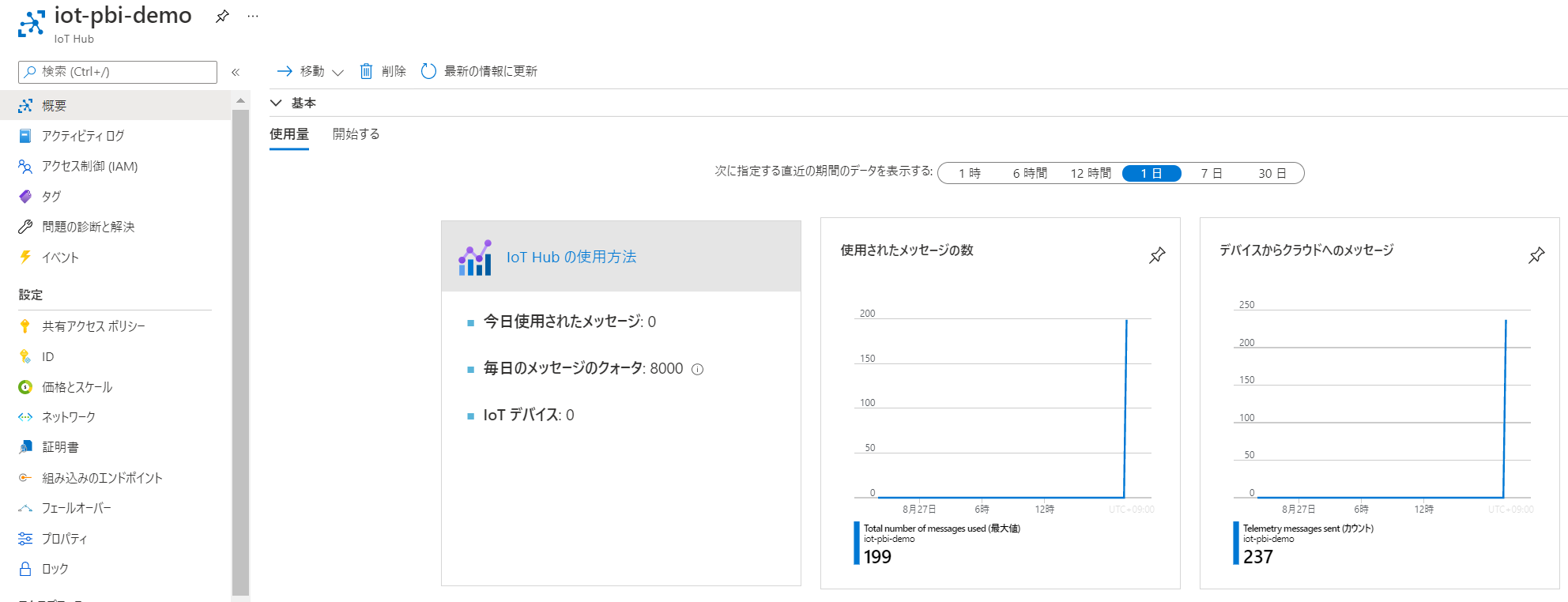Focus the 検索 (Ctrl+/) search box
1568x602 pixels.
(118, 72)
